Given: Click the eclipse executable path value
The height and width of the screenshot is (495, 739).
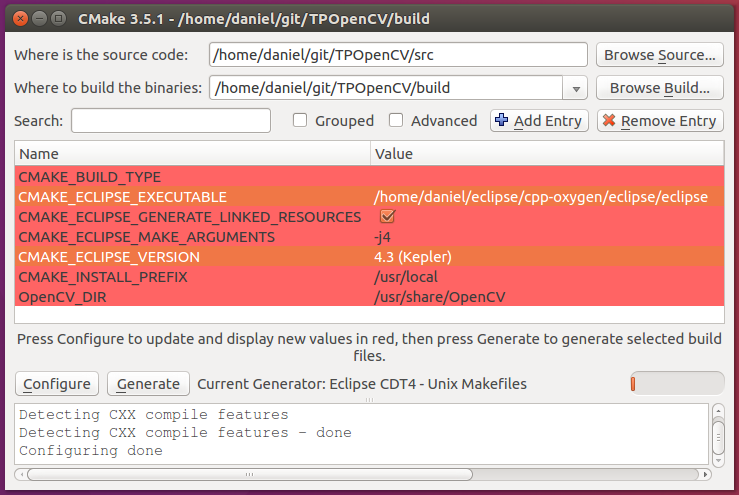Looking at the screenshot, I should 541,197.
